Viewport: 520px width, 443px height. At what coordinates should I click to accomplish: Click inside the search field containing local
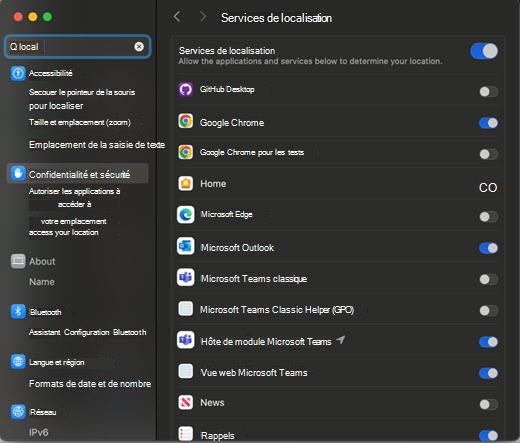point(77,47)
